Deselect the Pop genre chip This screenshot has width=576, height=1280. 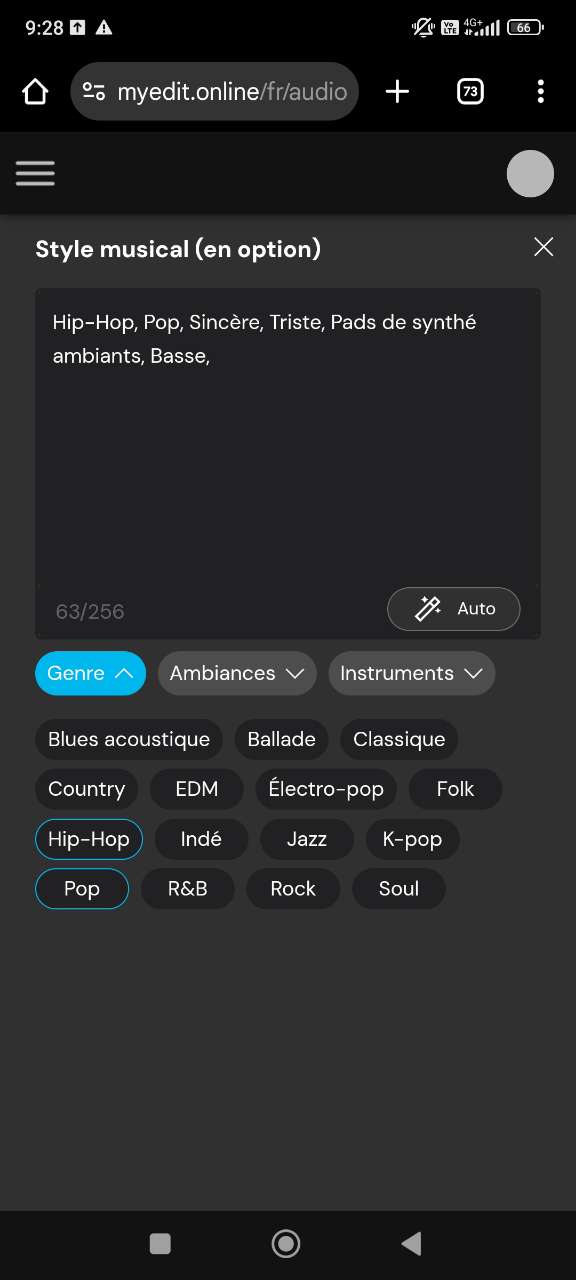point(81,888)
